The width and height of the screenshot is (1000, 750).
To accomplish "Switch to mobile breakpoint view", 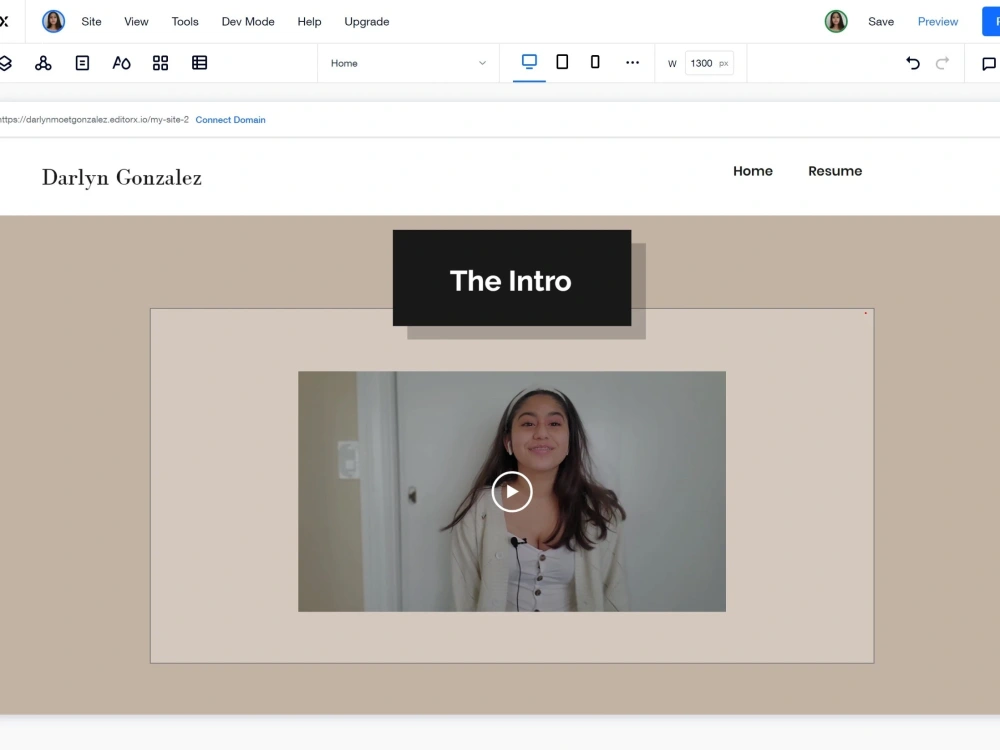I will 595,62.
